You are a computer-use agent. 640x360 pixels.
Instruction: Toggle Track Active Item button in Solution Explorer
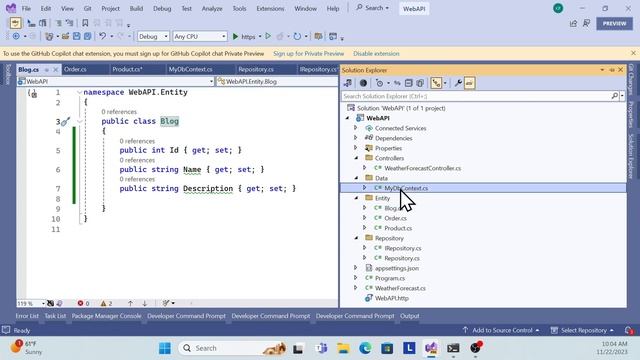[x=436, y=83]
